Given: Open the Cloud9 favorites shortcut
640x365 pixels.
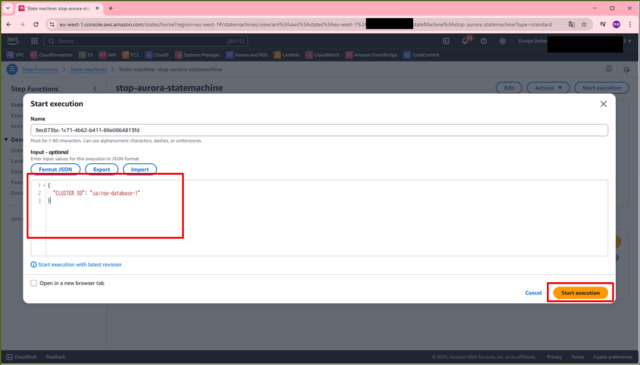Looking at the screenshot, I should tap(157, 55).
